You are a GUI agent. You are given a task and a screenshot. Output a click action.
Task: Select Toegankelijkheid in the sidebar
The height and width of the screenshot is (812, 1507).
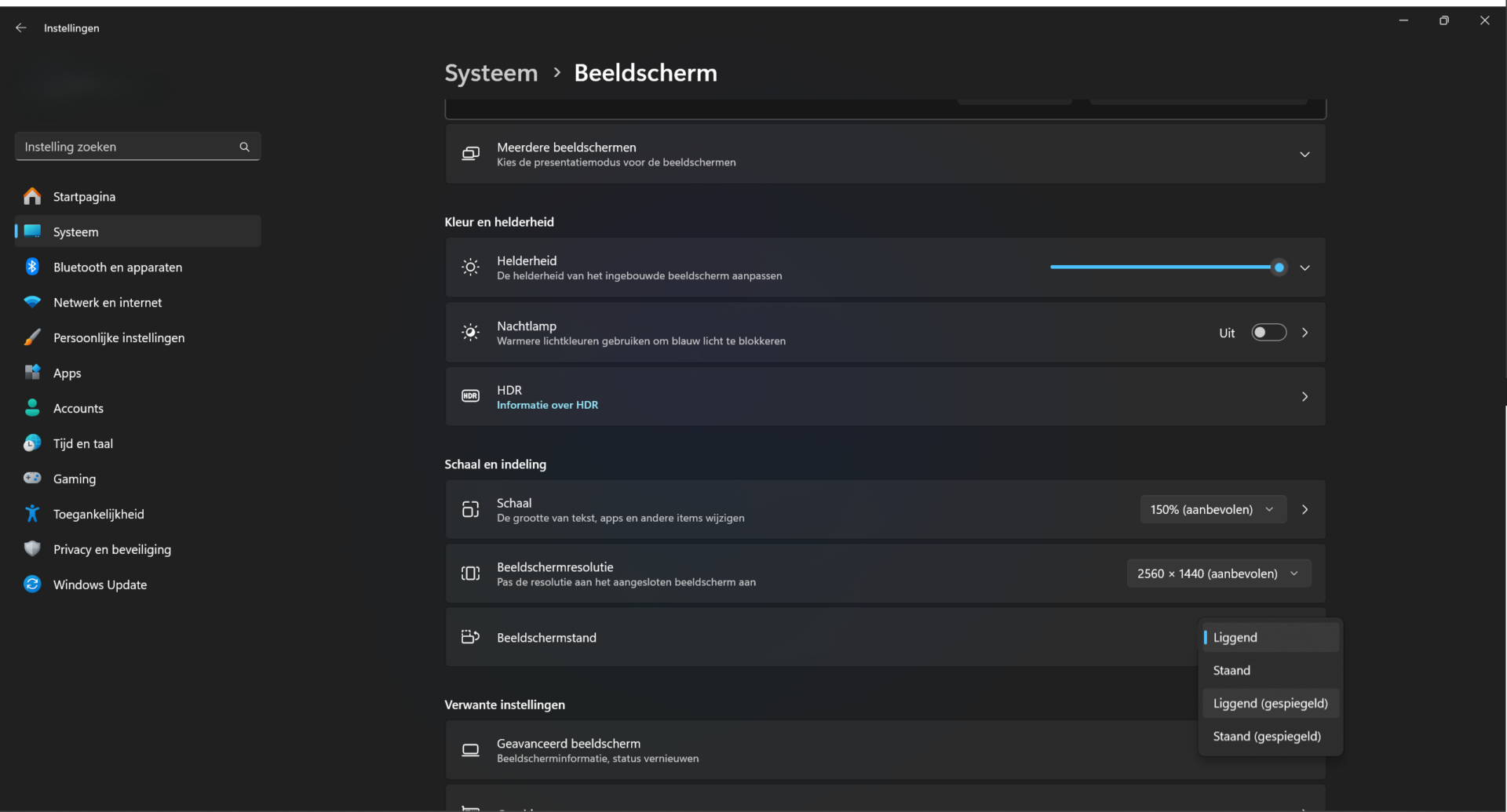(99, 514)
